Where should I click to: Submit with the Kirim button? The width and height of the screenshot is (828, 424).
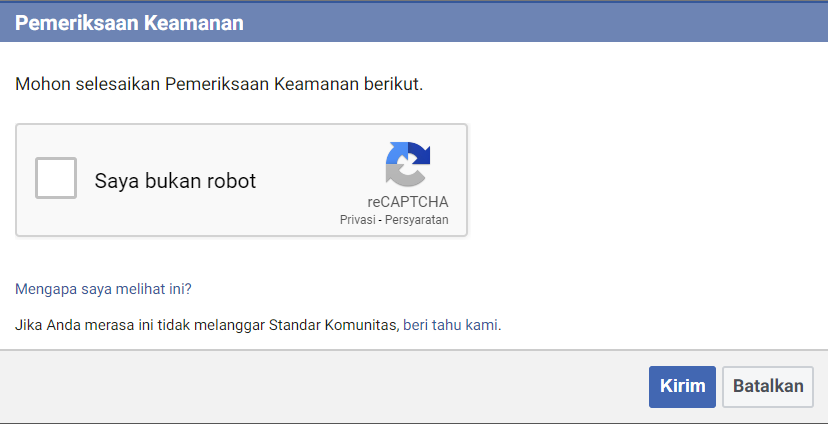click(682, 387)
